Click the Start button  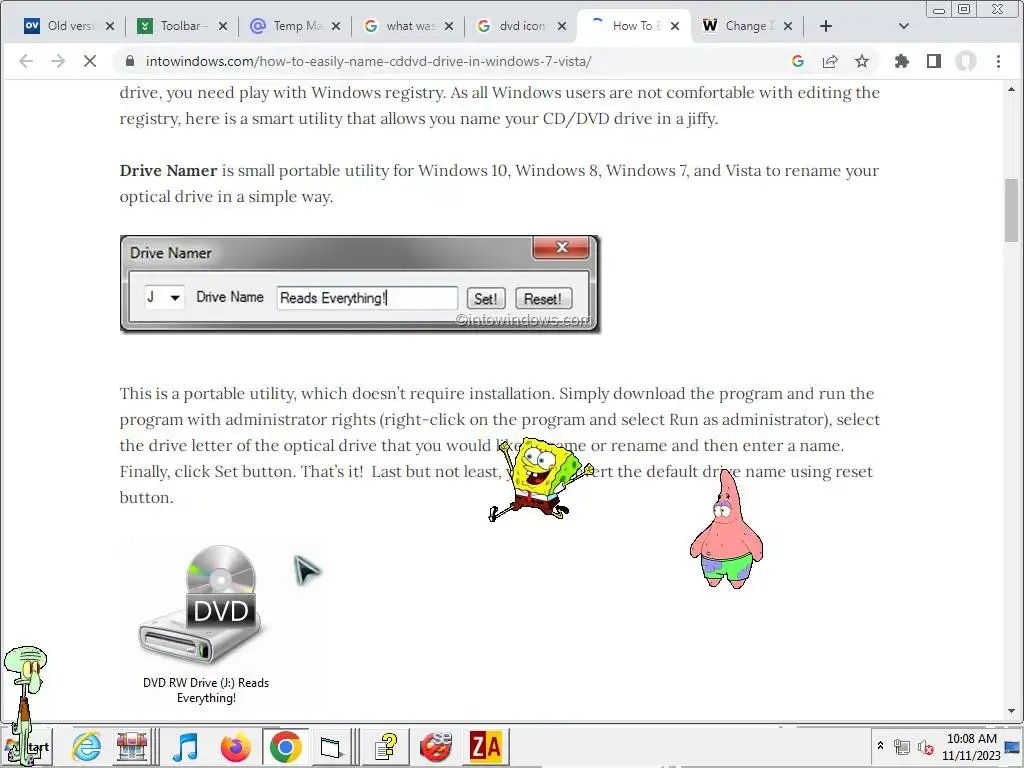tap(26, 746)
